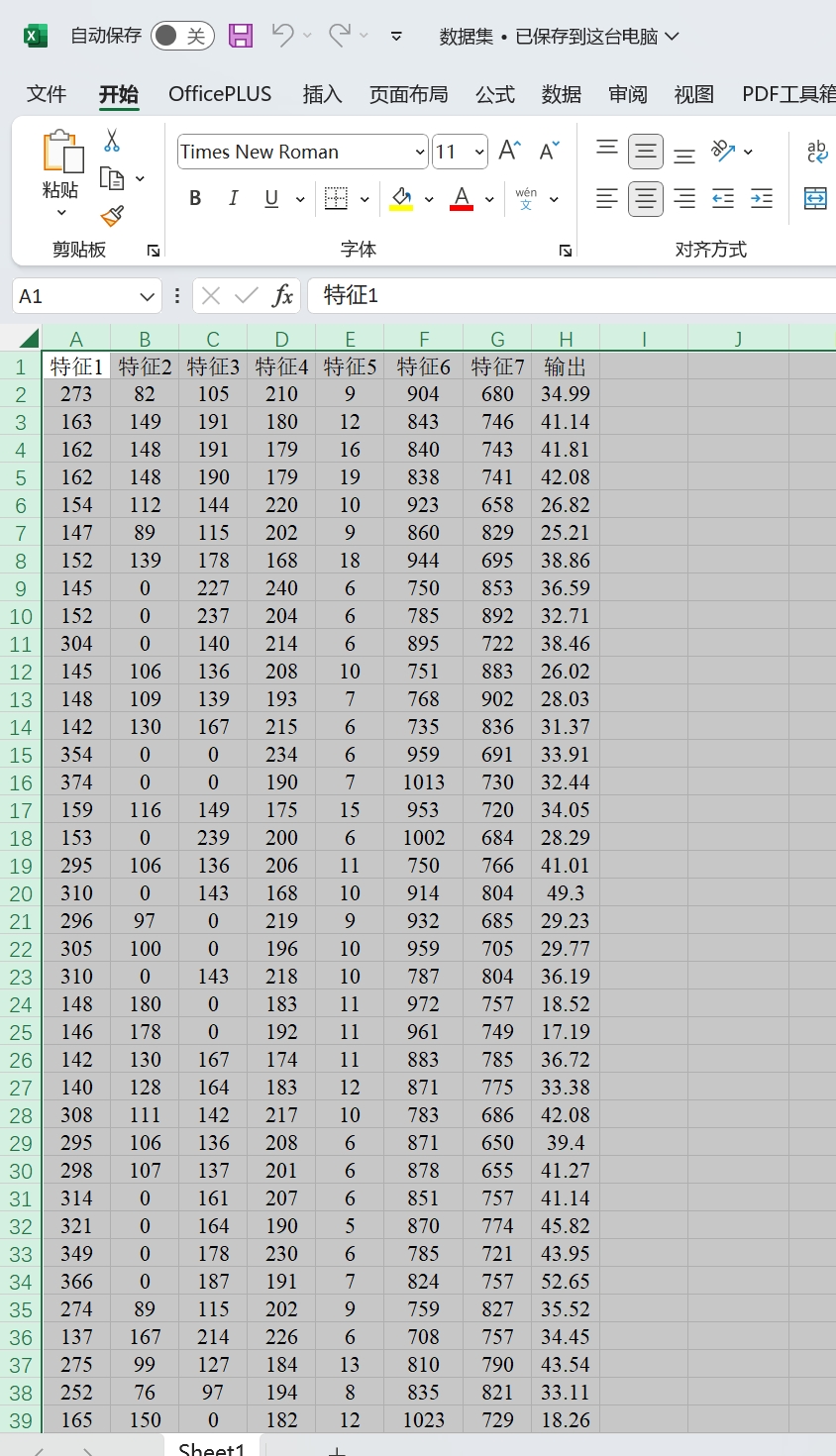Click the Excel app logo icon
The image size is (836, 1456).
pyautogui.click(x=36, y=36)
